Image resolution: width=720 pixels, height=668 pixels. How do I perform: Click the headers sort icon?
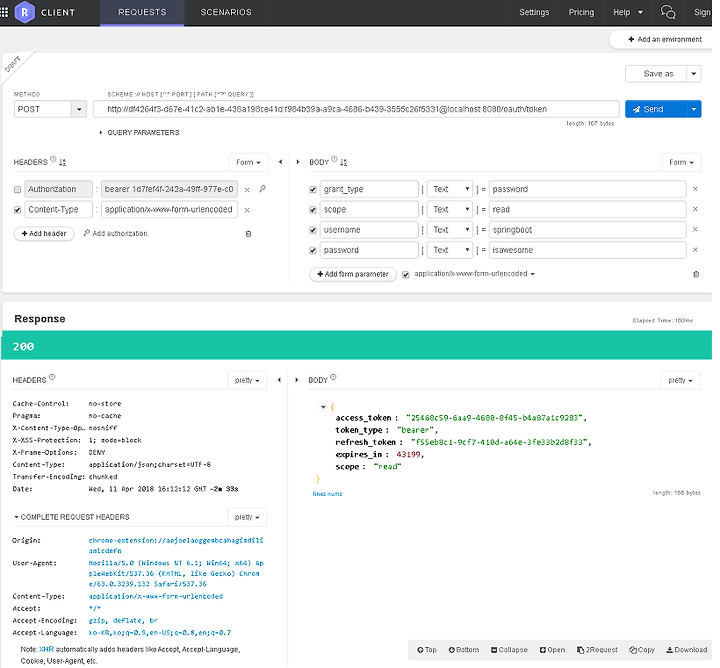pyautogui.click(x=62, y=163)
